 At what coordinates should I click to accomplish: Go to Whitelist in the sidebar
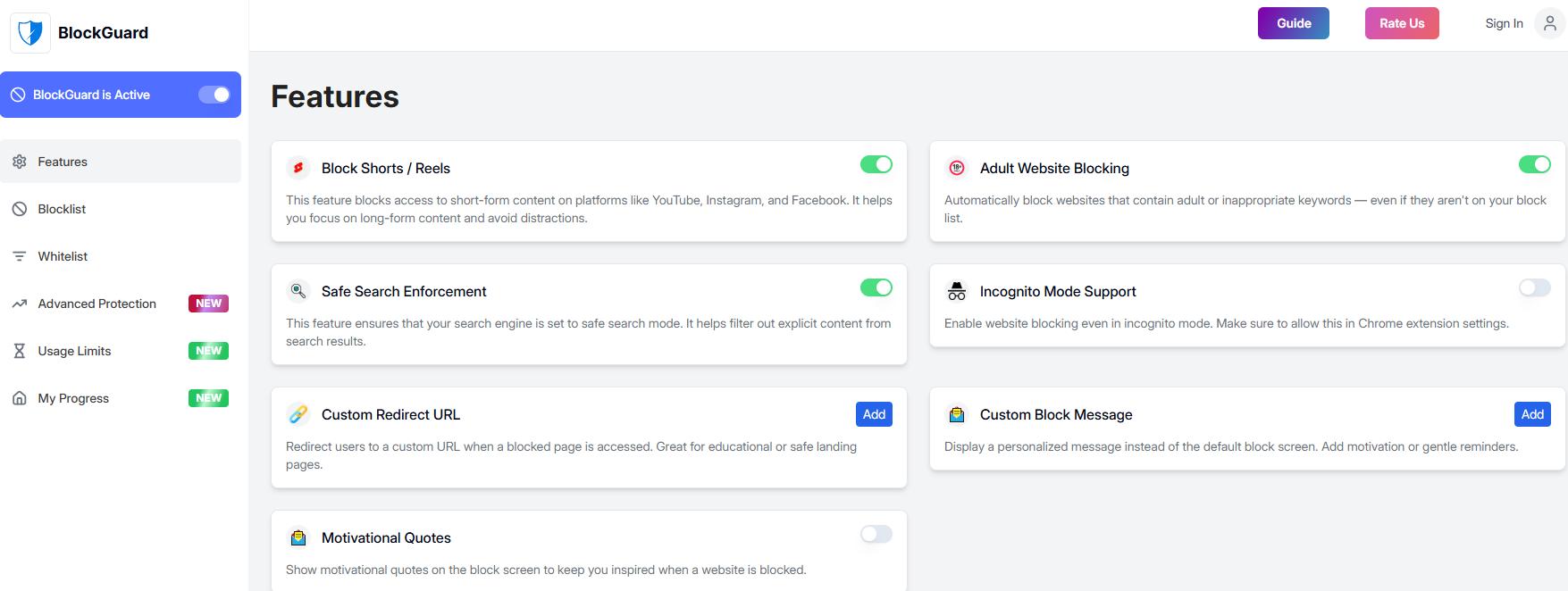tap(121, 256)
